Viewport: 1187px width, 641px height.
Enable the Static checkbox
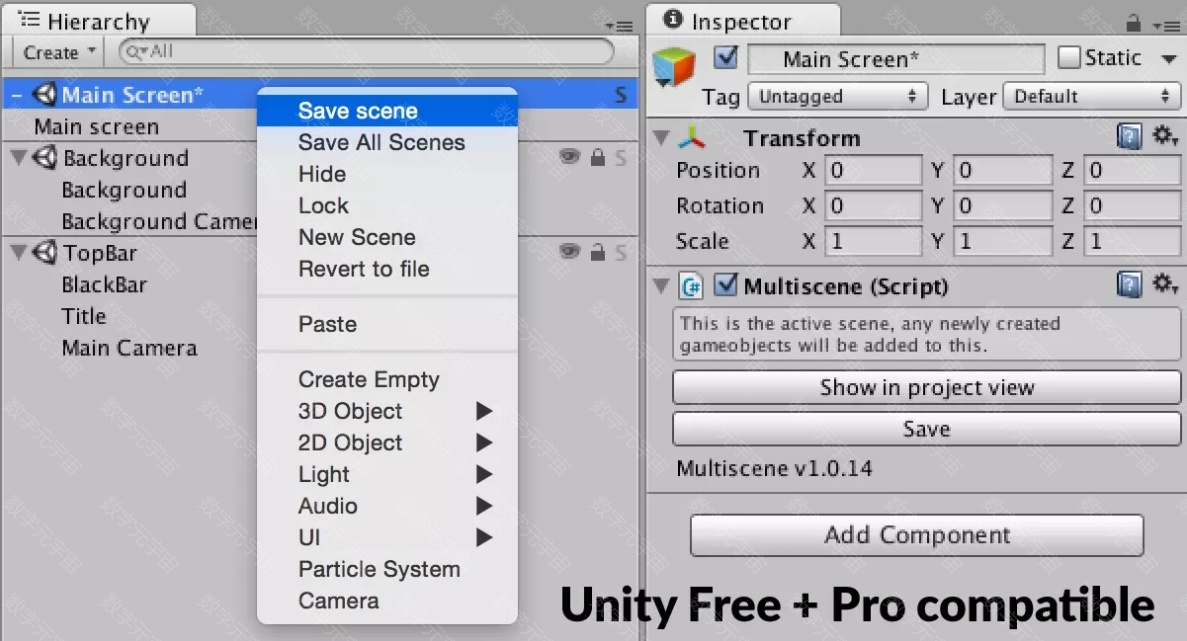(1069, 58)
